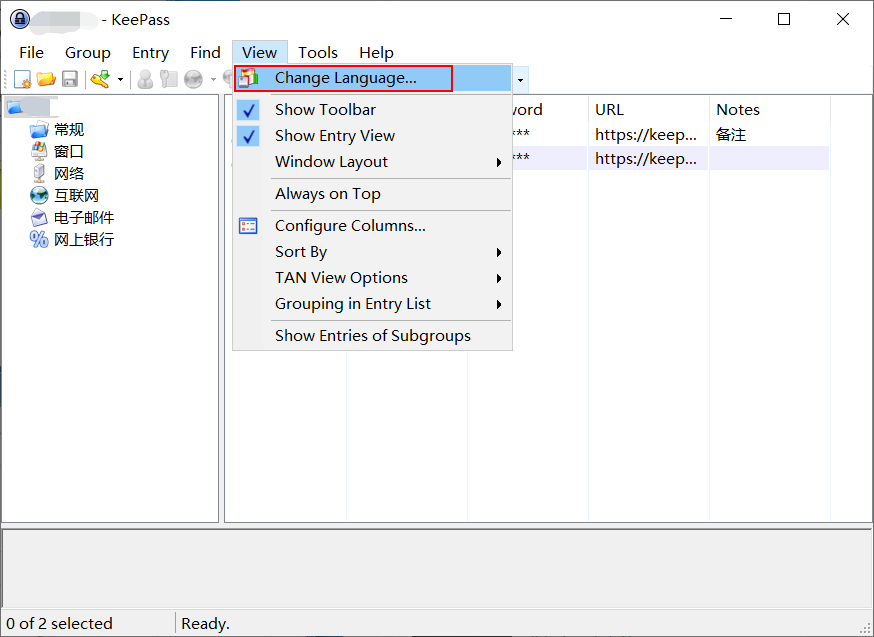
Task: Select the 电子邮件 envelope group icon
Action: [39, 217]
